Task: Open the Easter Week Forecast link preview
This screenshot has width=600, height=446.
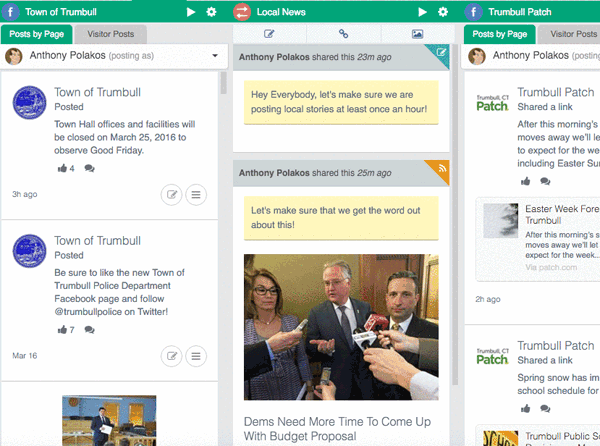Action: [x=538, y=239]
